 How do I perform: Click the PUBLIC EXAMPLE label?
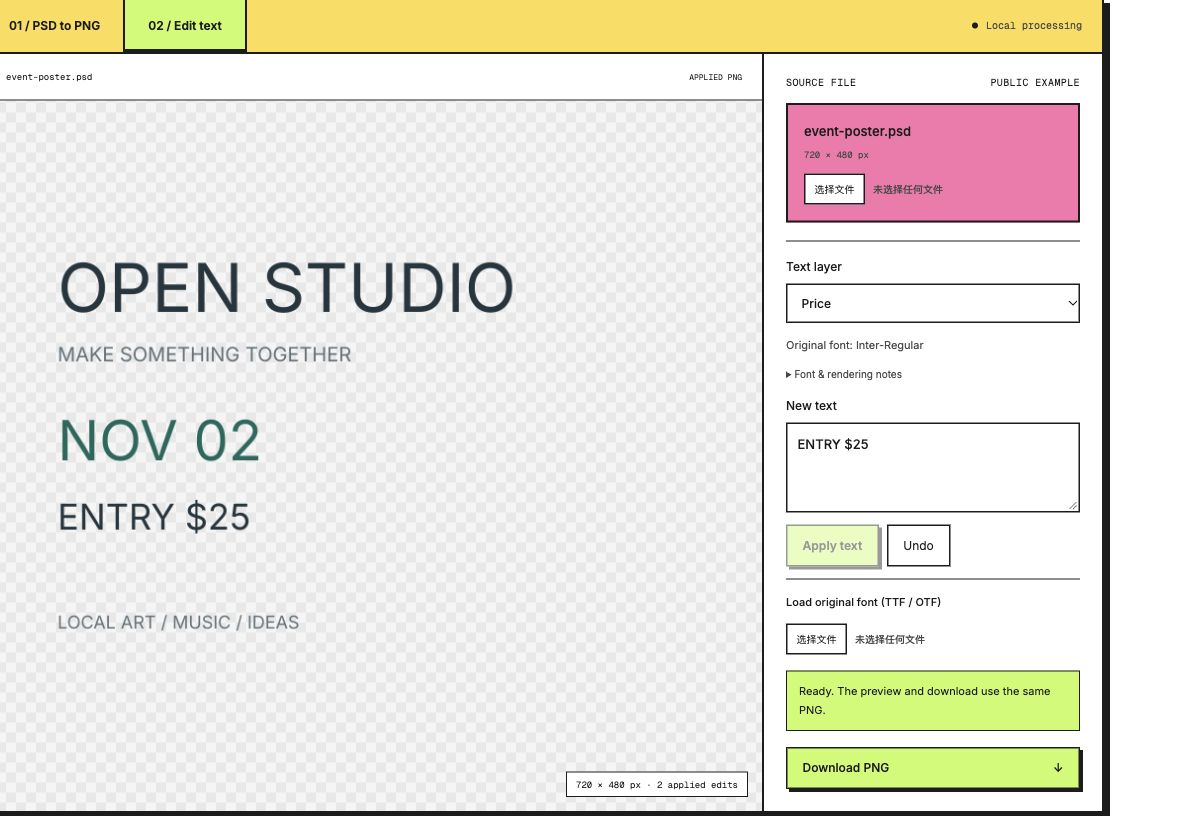click(x=1034, y=82)
